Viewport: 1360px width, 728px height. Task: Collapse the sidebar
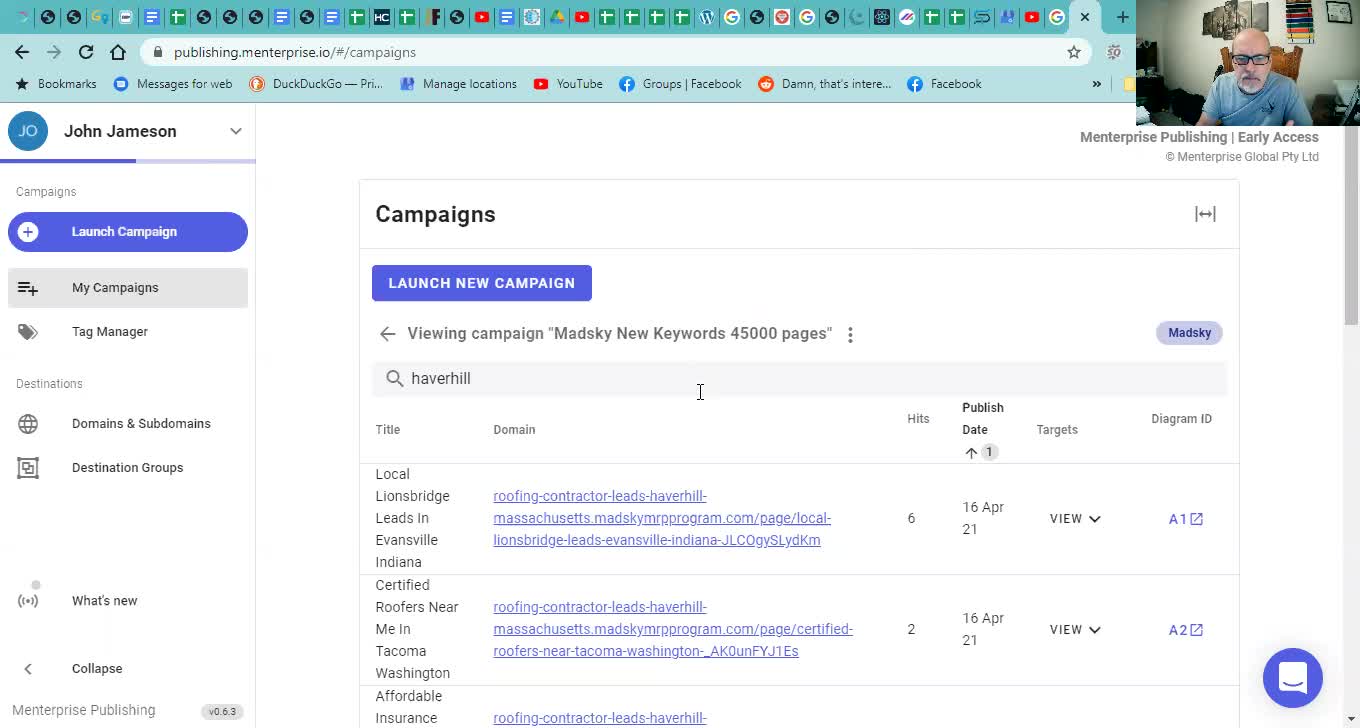tap(128, 669)
